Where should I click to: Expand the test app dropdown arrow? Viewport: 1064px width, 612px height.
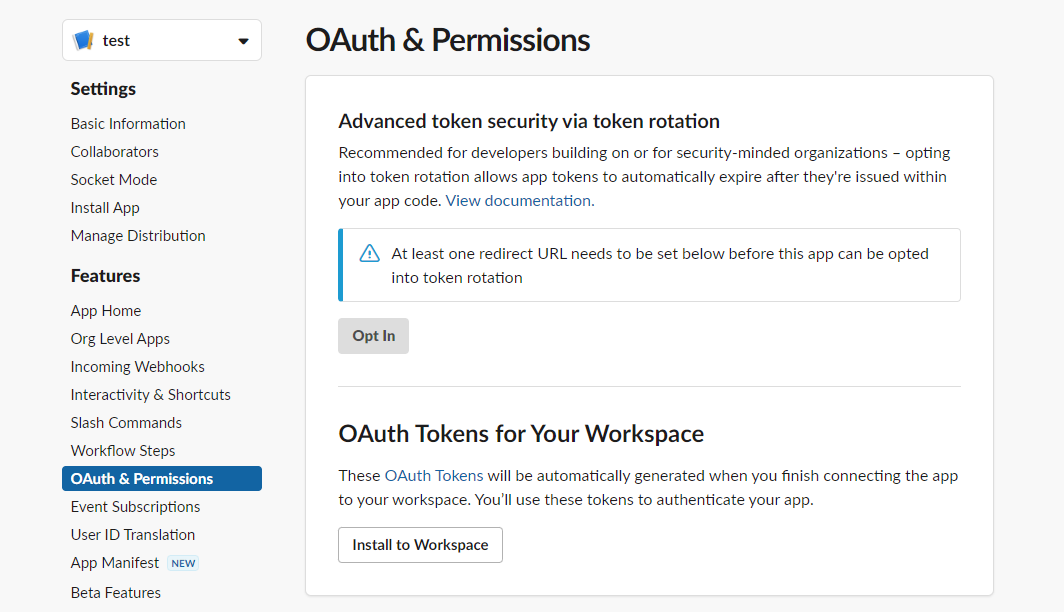pyautogui.click(x=243, y=41)
